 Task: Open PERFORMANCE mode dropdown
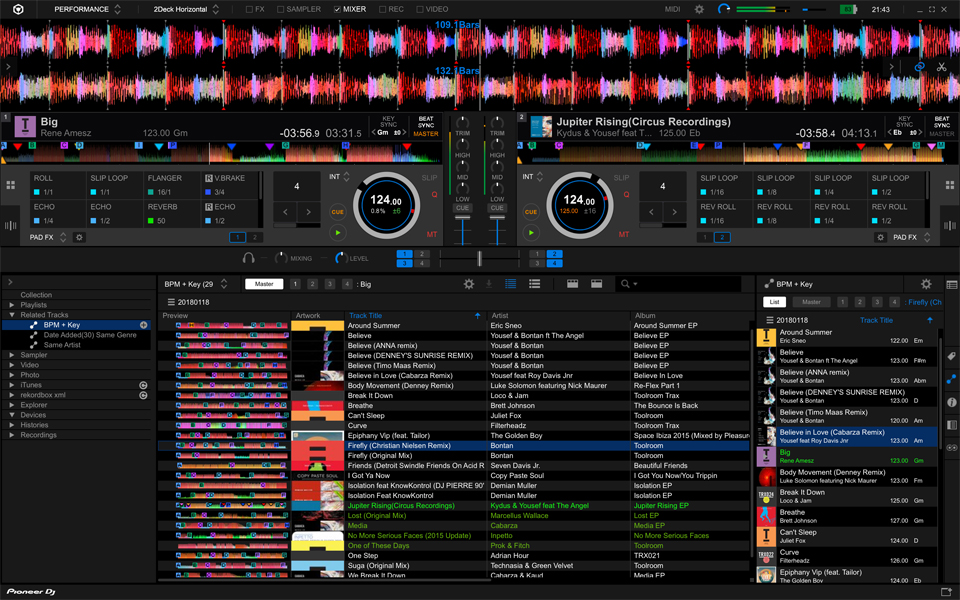tap(87, 9)
